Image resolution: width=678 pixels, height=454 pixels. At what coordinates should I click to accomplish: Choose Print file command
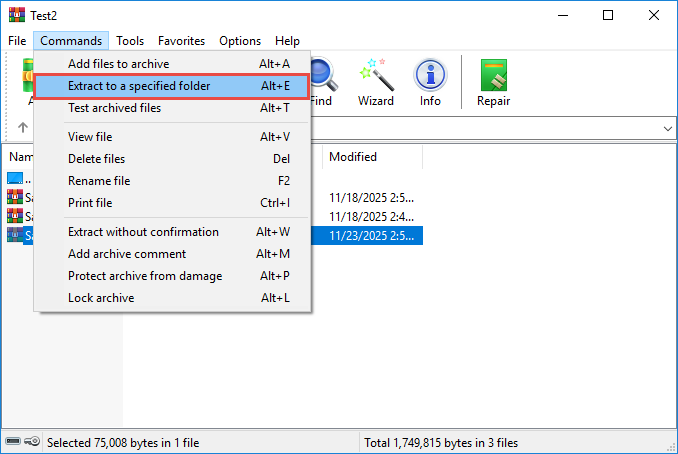(x=172, y=203)
